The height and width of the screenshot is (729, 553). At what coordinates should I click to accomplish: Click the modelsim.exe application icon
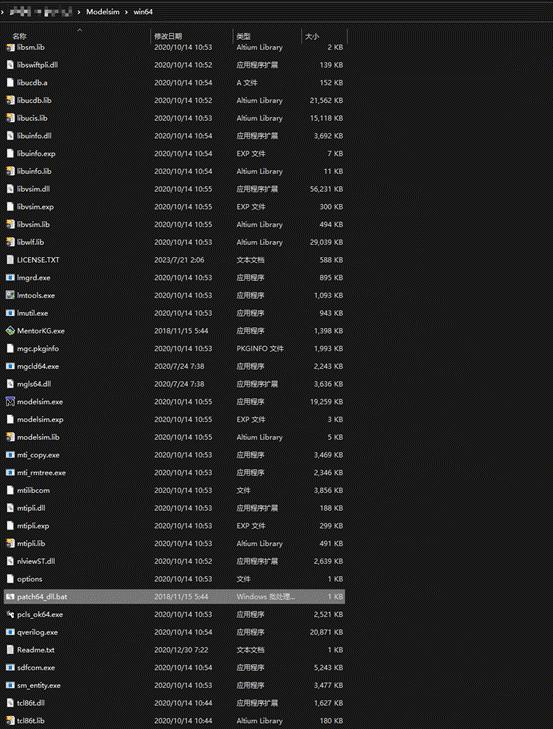click(10, 402)
